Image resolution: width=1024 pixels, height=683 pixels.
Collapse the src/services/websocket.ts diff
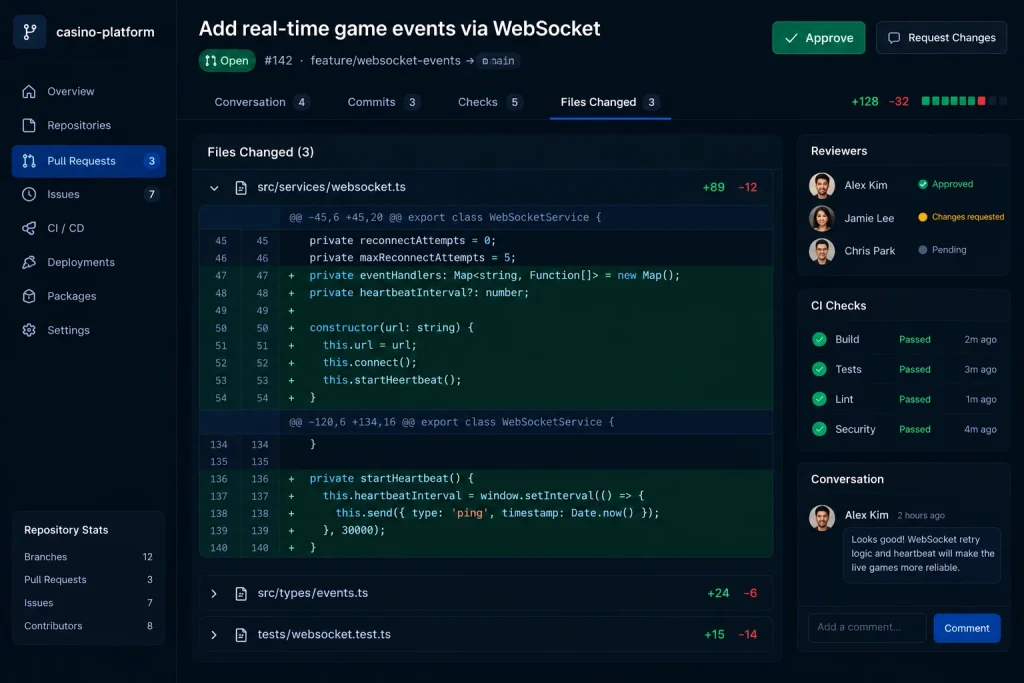tap(214, 187)
